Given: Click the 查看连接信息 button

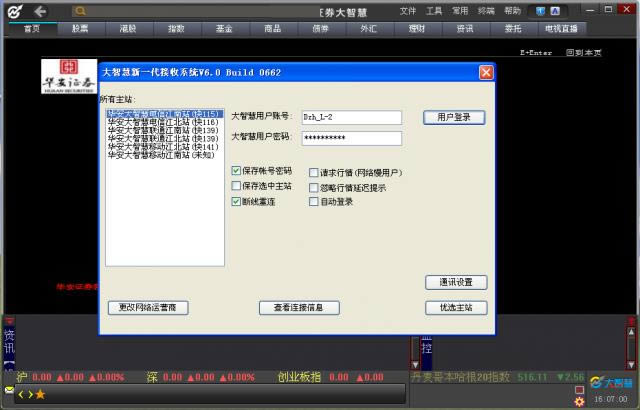Looking at the screenshot, I should (299, 308).
